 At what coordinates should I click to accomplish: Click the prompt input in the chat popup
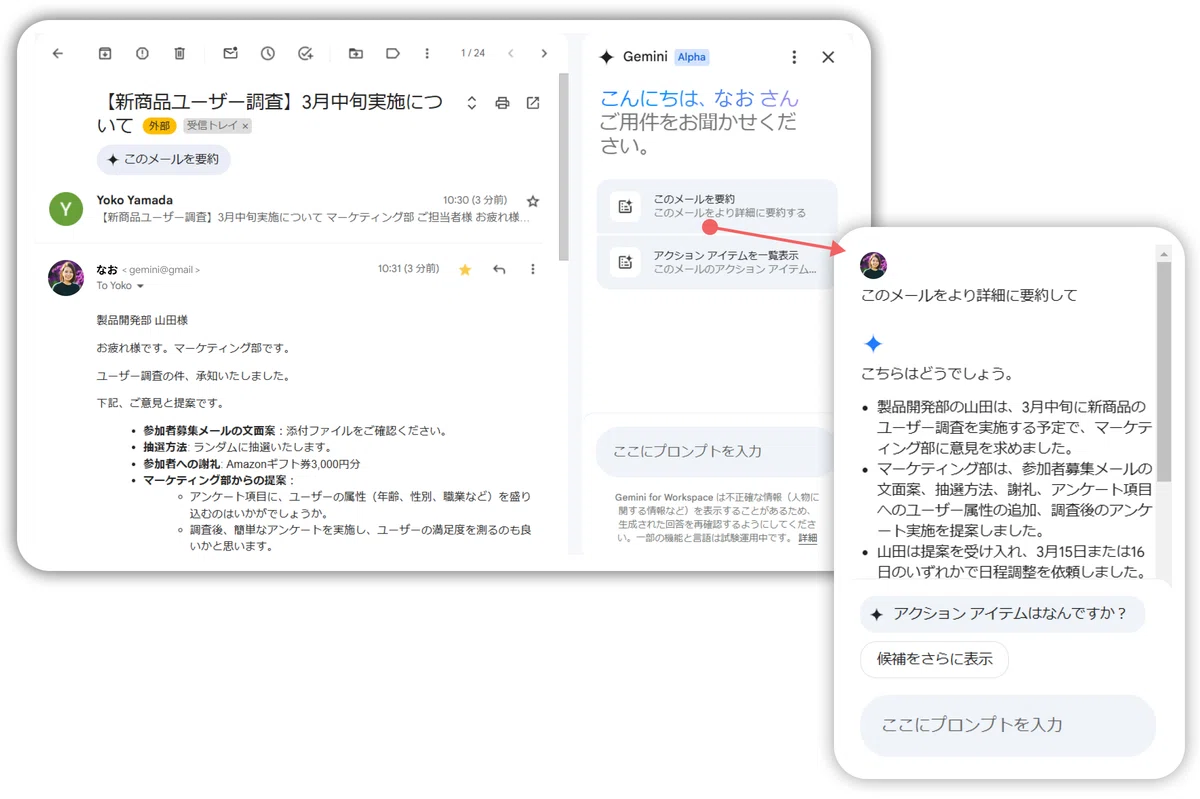1008,725
